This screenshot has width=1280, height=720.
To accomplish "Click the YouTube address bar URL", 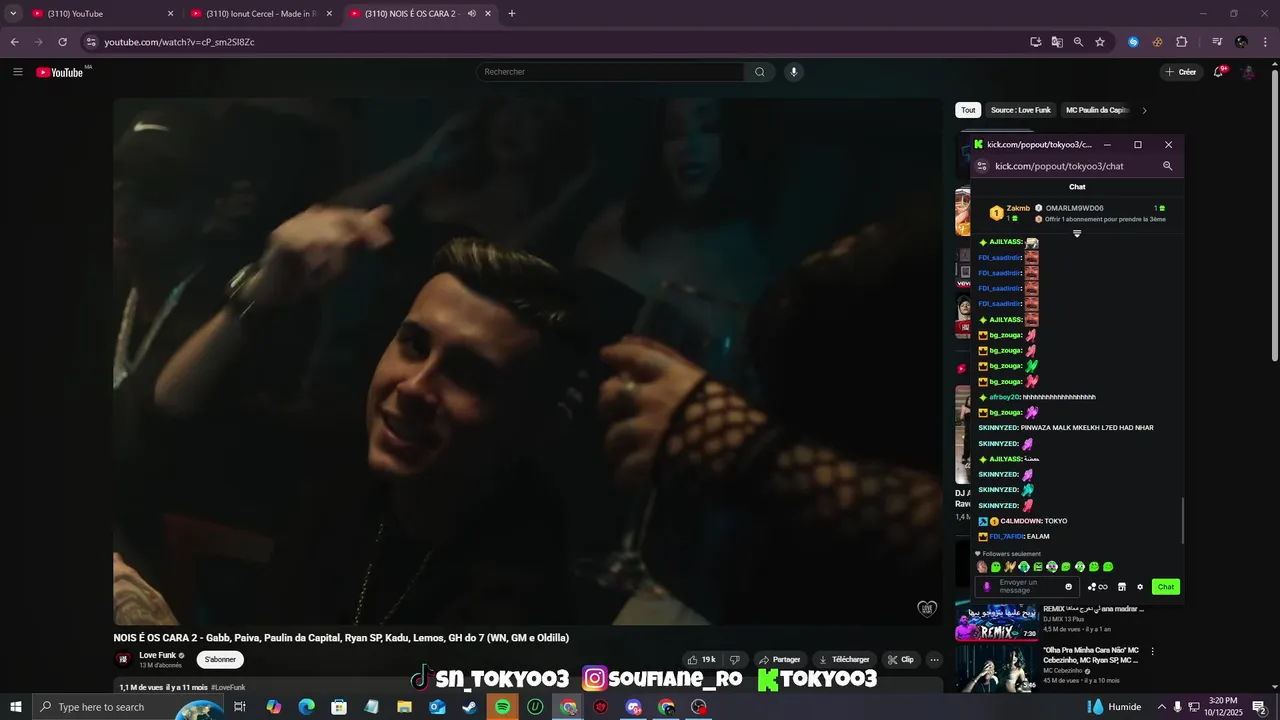I will (179, 42).
